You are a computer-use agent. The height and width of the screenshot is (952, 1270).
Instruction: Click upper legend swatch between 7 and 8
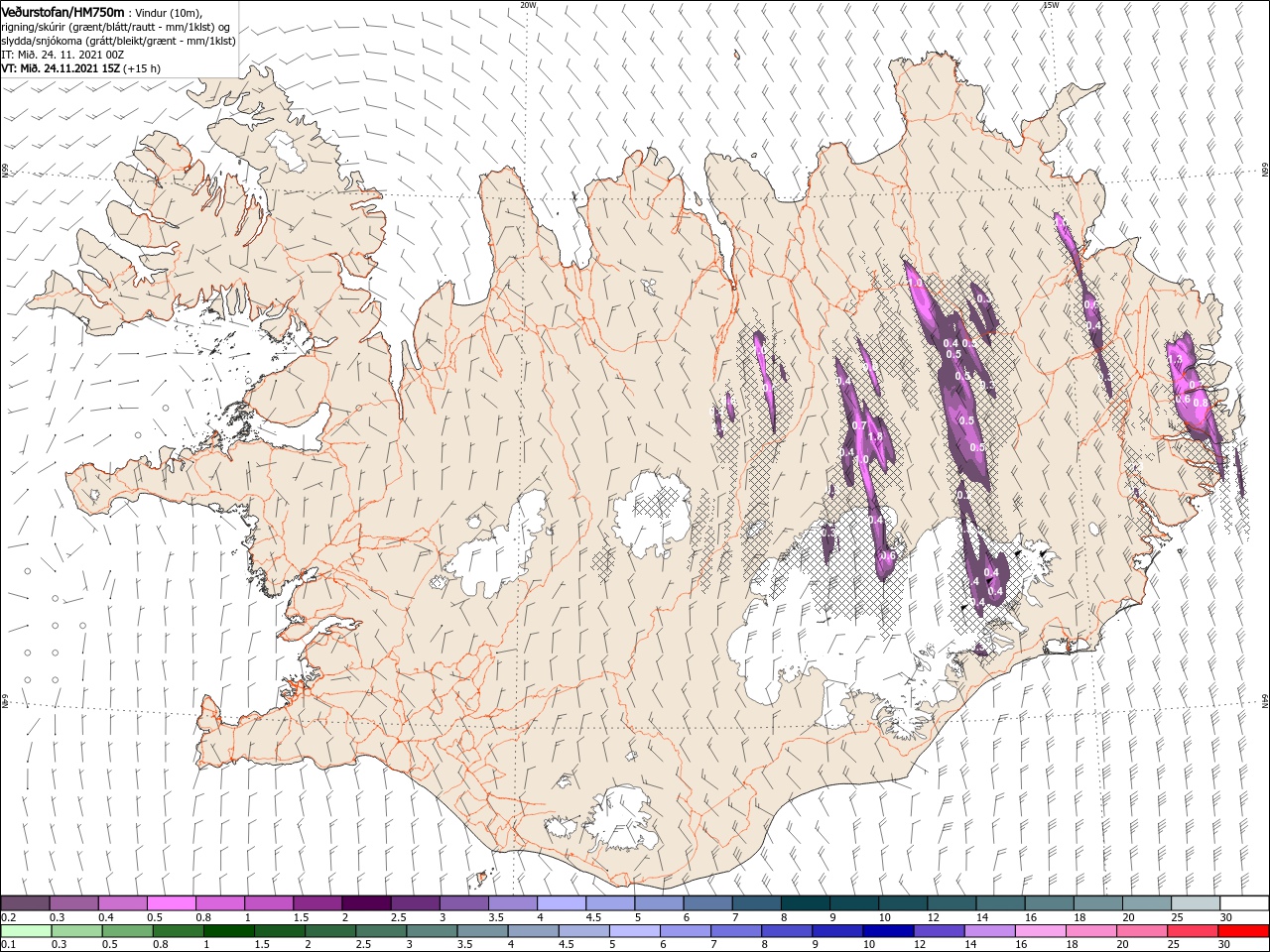click(757, 902)
